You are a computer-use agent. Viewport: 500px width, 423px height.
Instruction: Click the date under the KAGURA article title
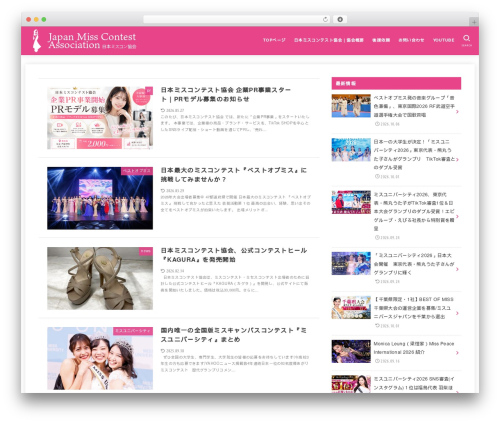click(x=173, y=271)
